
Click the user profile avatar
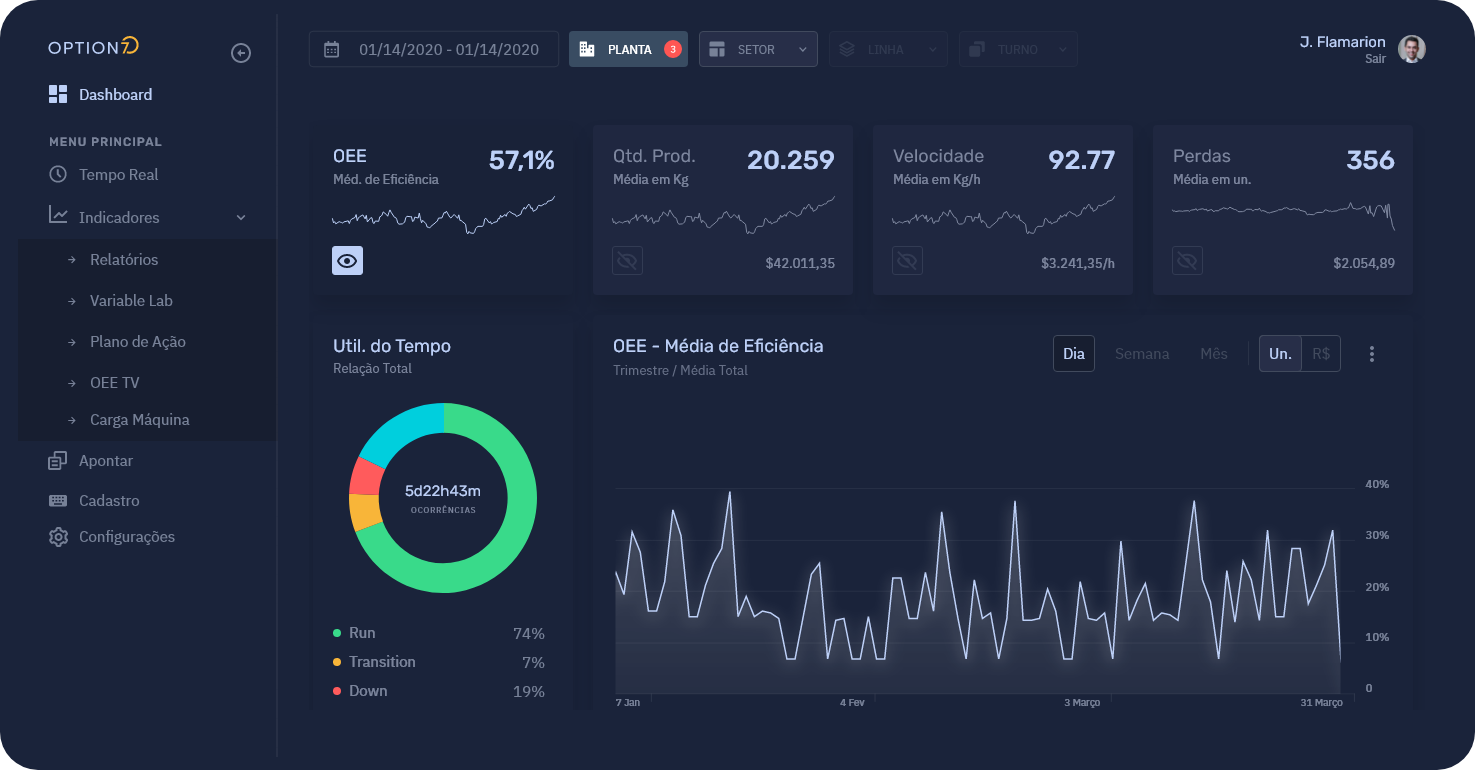pos(1411,49)
